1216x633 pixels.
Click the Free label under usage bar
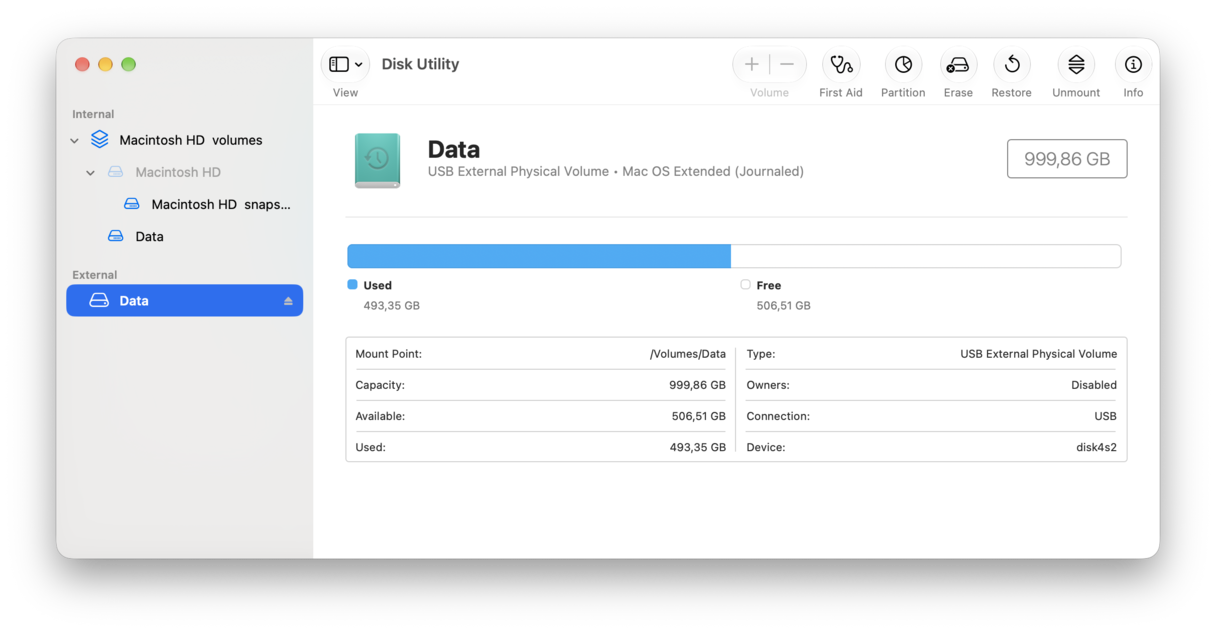[x=769, y=285]
